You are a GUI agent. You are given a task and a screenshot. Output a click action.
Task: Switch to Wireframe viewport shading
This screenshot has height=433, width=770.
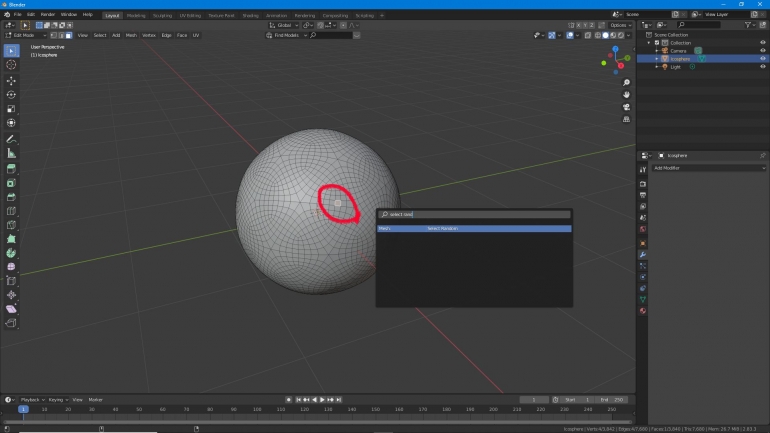pyautogui.click(x=598, y=35)
